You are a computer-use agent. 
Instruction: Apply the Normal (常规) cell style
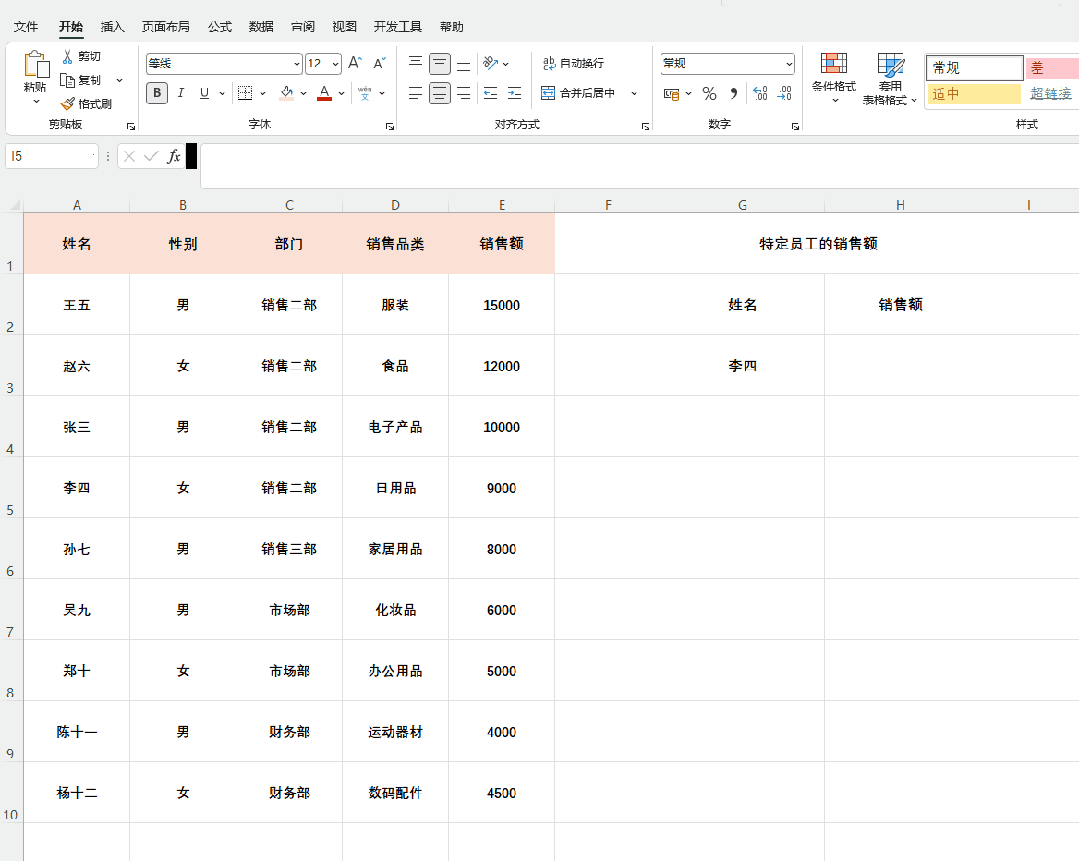click(x=974, y=67)
